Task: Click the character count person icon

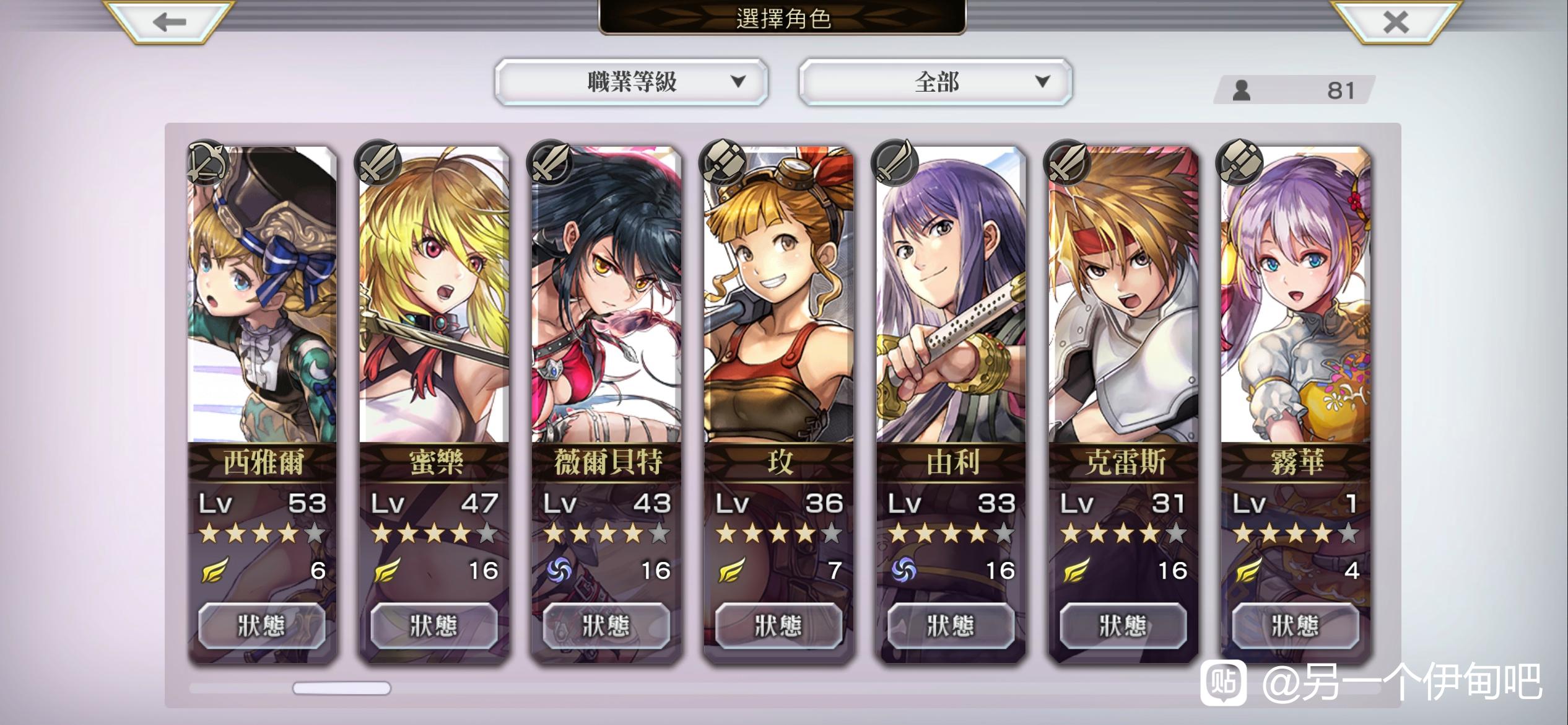Action: click(x=1240, y=90)
